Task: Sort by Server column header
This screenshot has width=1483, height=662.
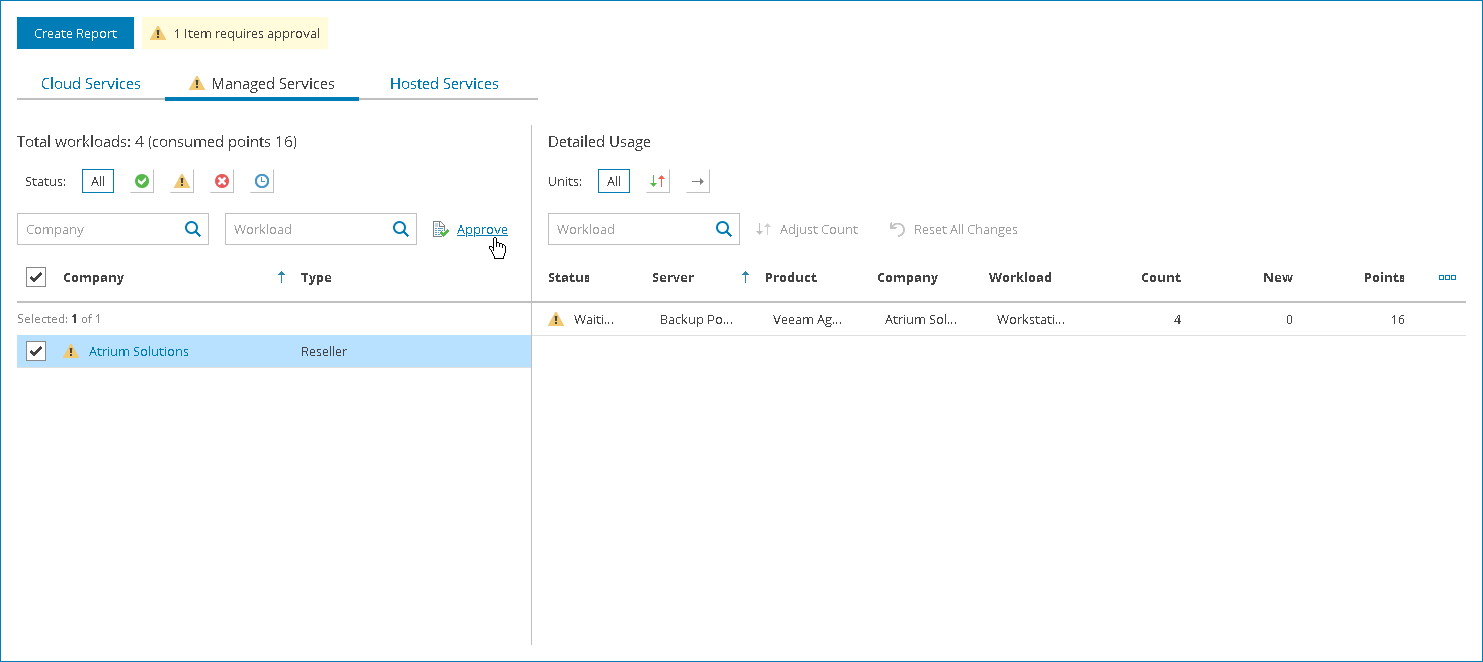Action: [673, 278]
